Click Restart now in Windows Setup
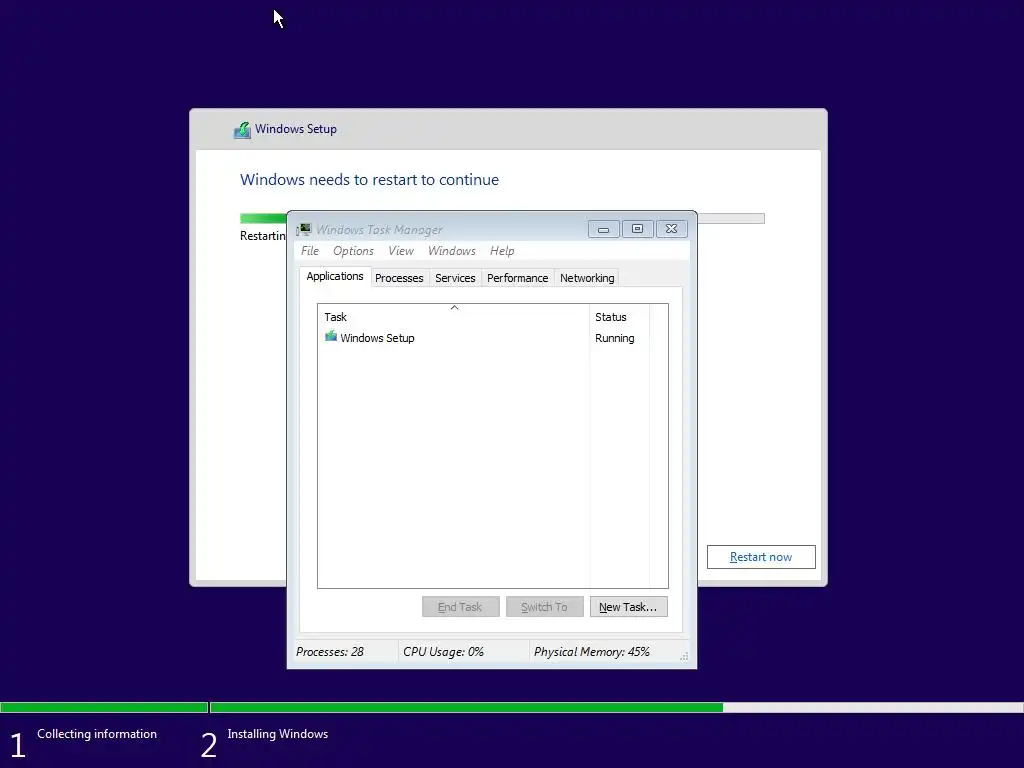 point(761,557)
